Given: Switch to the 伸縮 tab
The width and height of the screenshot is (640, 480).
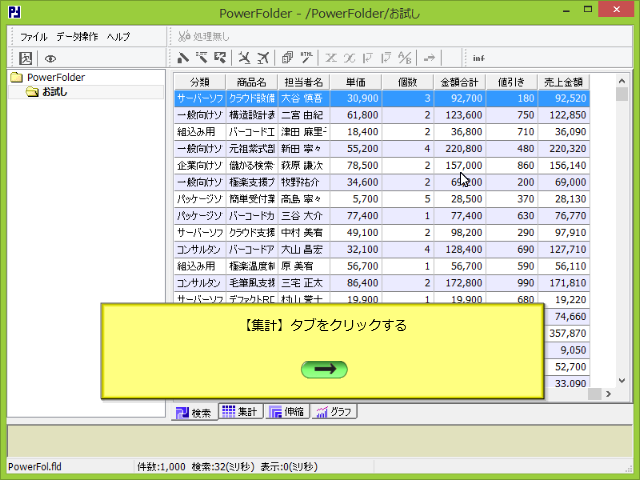Looking at the screenshot, I should tap(287, 411).
